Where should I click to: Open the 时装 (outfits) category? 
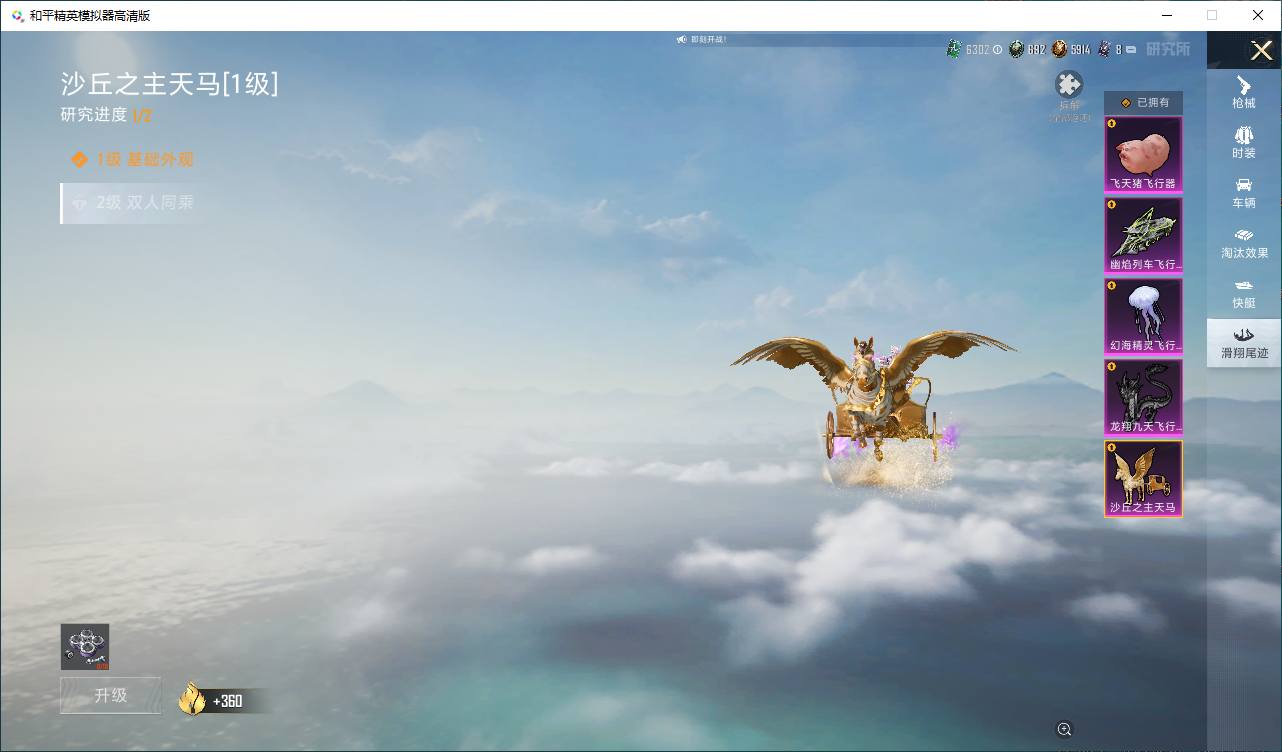[x=1244, y=142]
